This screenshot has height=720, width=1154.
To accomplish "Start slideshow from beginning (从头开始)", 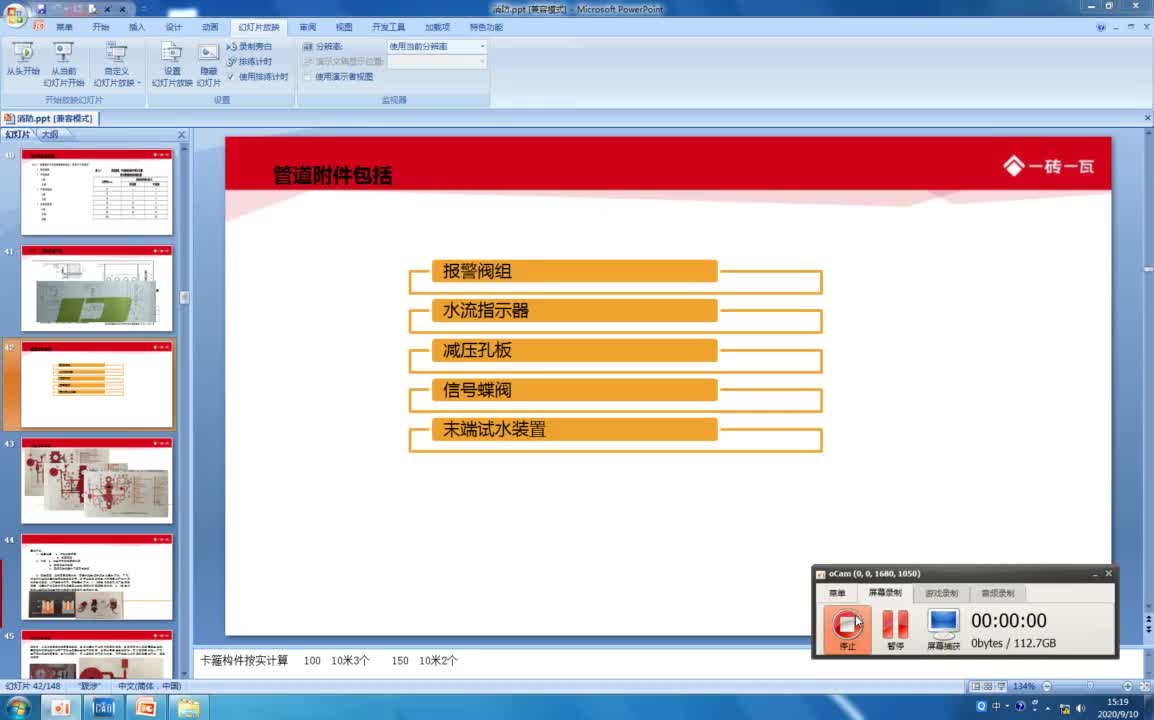I will [23, 60].
